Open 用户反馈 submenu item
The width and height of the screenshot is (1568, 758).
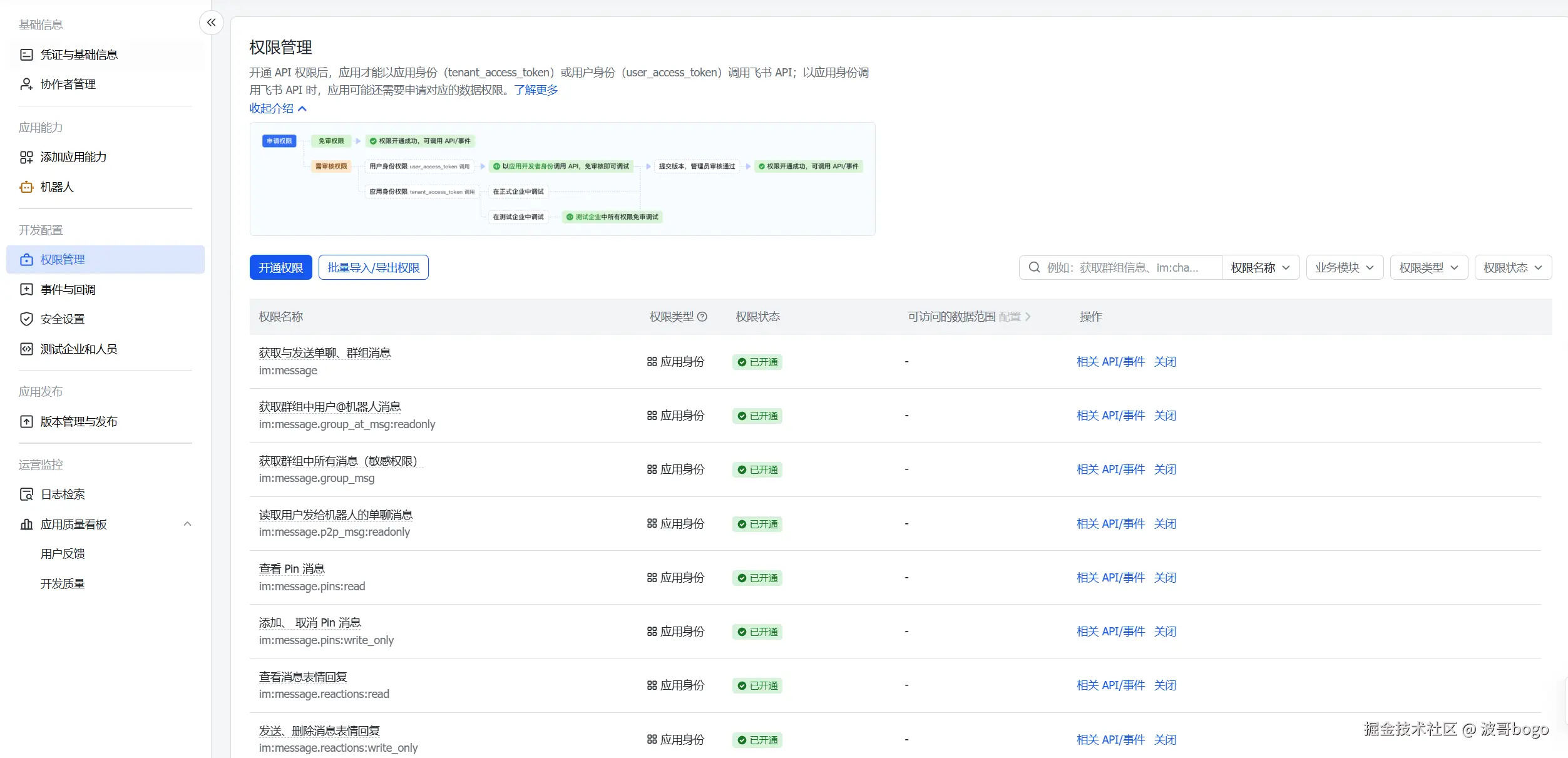point(63,554)
